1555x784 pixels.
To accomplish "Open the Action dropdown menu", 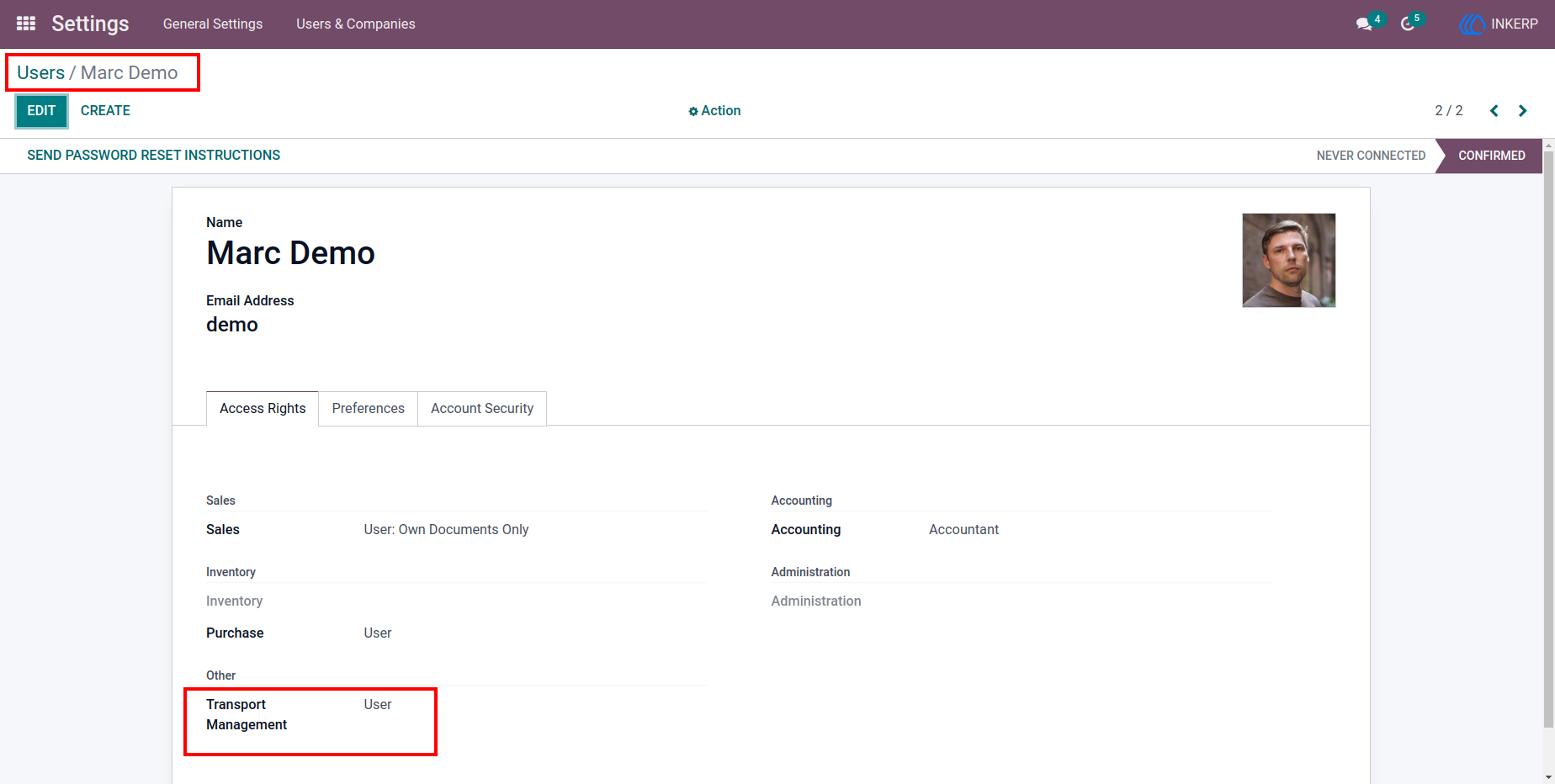I will (x=714, y=111).
